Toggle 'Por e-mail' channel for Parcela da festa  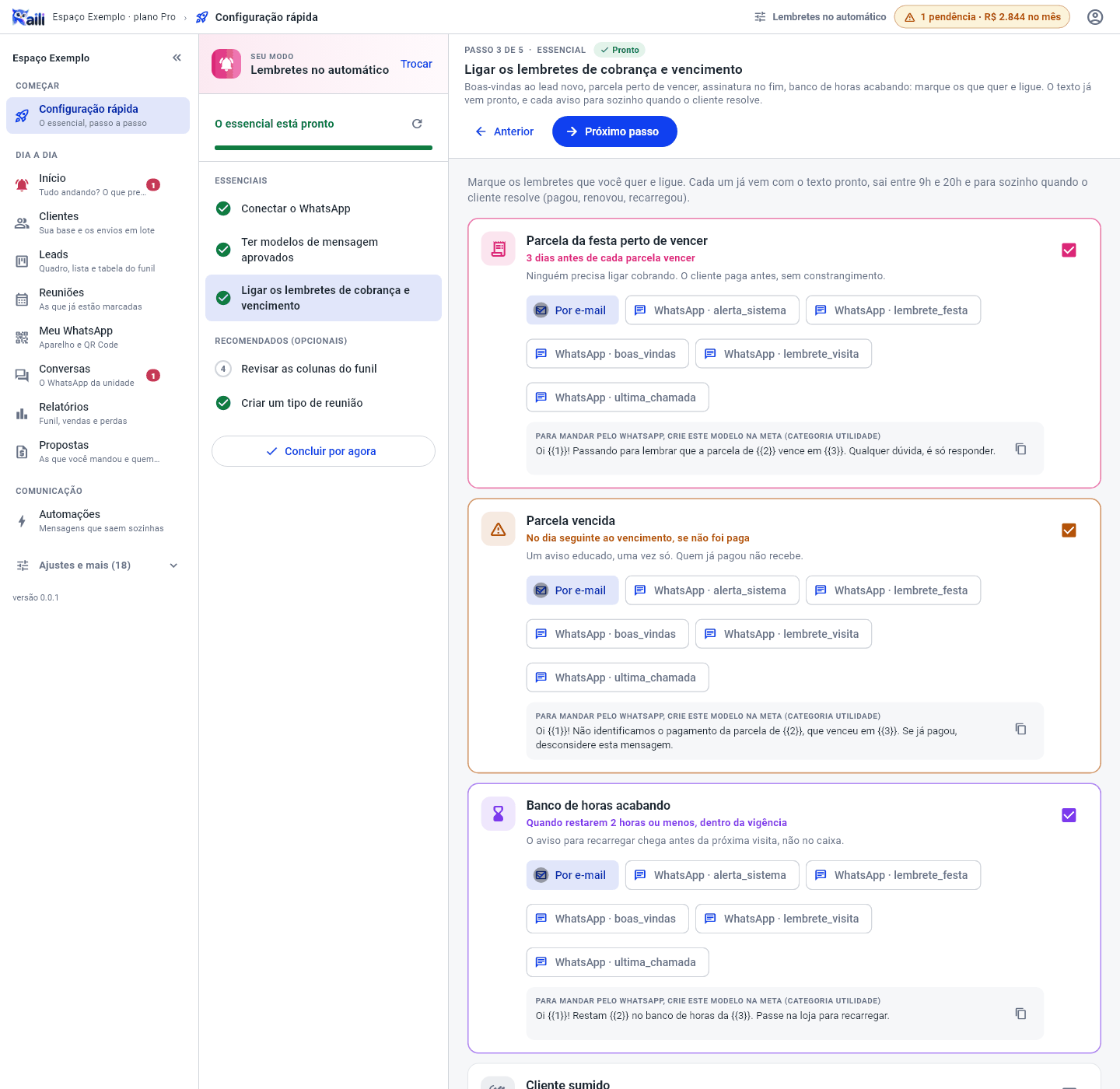pyautogui.click(x=572, y=310)
